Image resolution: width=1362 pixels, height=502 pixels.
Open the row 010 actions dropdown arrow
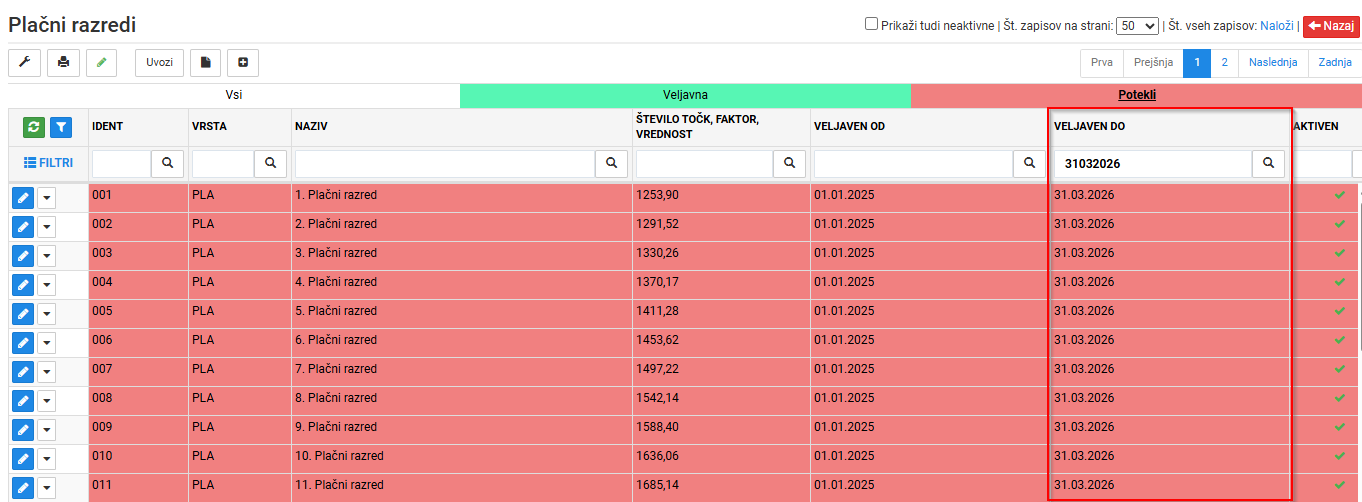(x=48, y=458)
